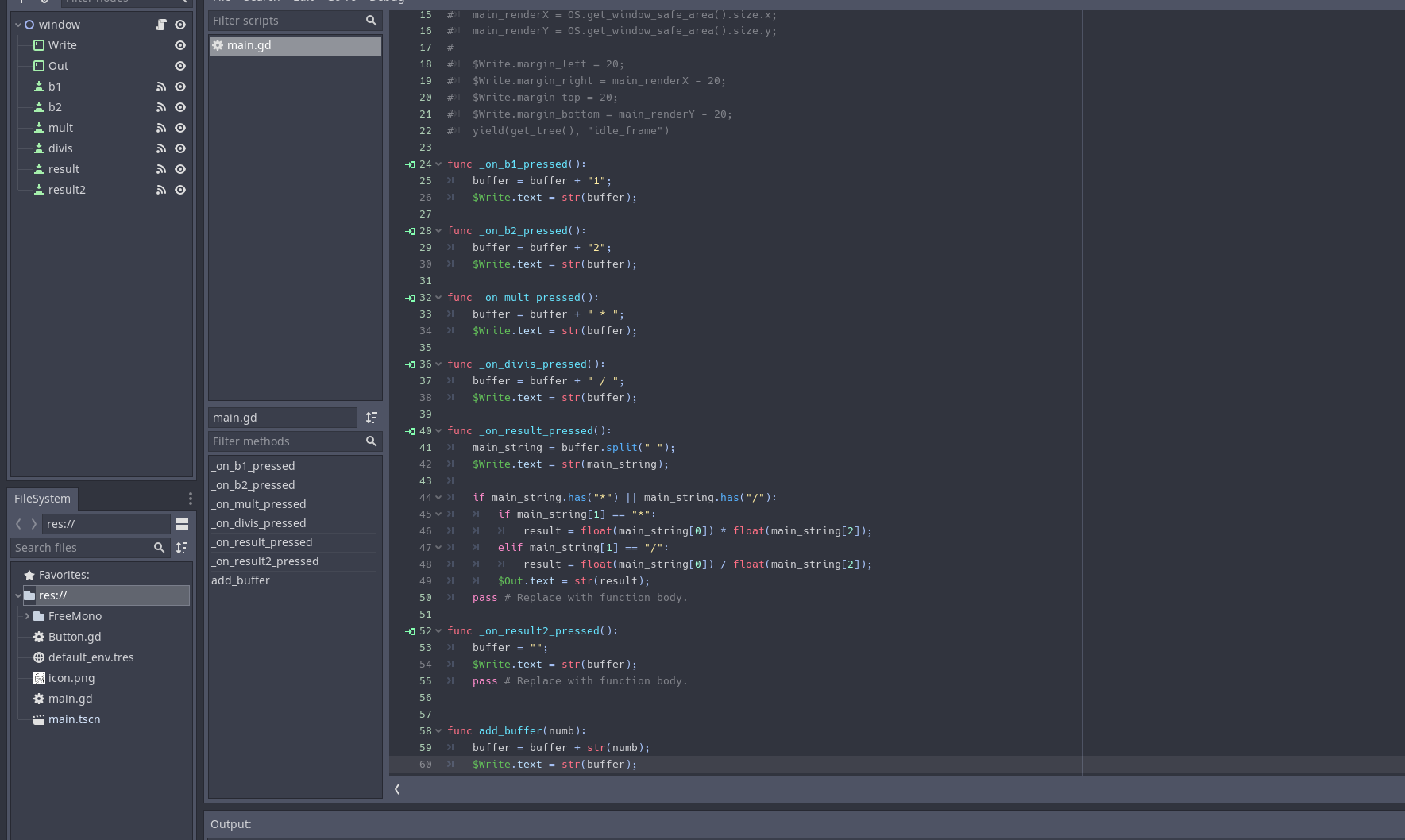Open the FileSystem panel options menu
The width and height of the screenshot is (1405, 840).
coord(190,499)
